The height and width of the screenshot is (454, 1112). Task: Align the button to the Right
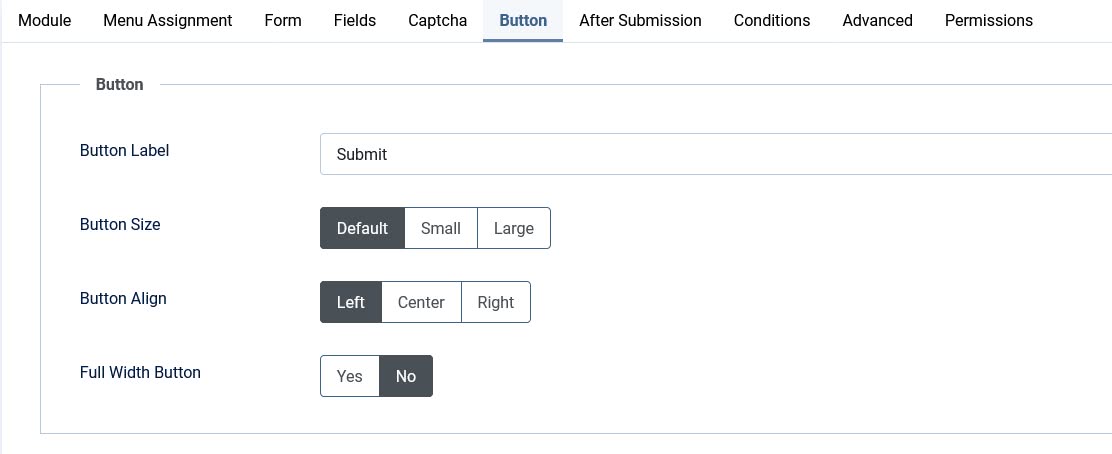pos(496,302)
